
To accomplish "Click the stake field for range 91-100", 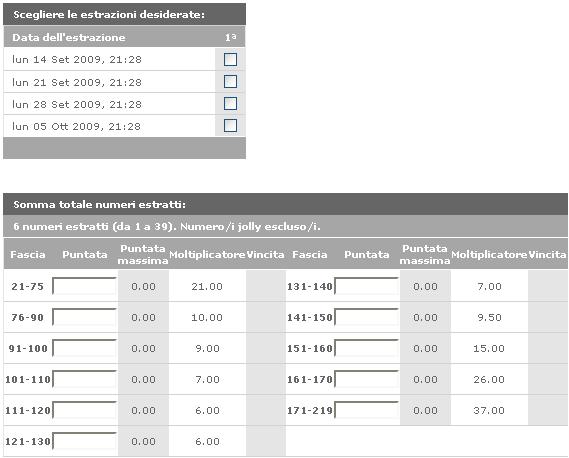I will (85, 348).
